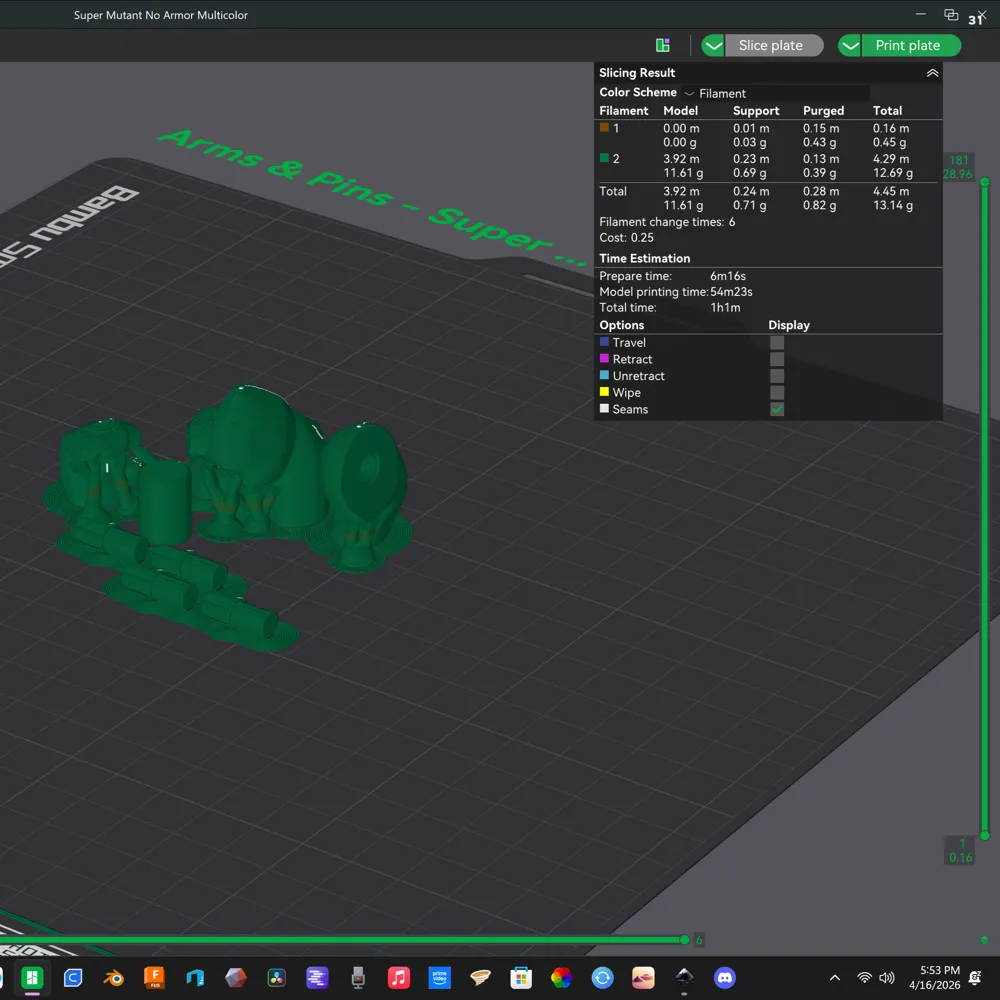
Task: Open the colorful wheel app in taskbar
Action: 561,977
